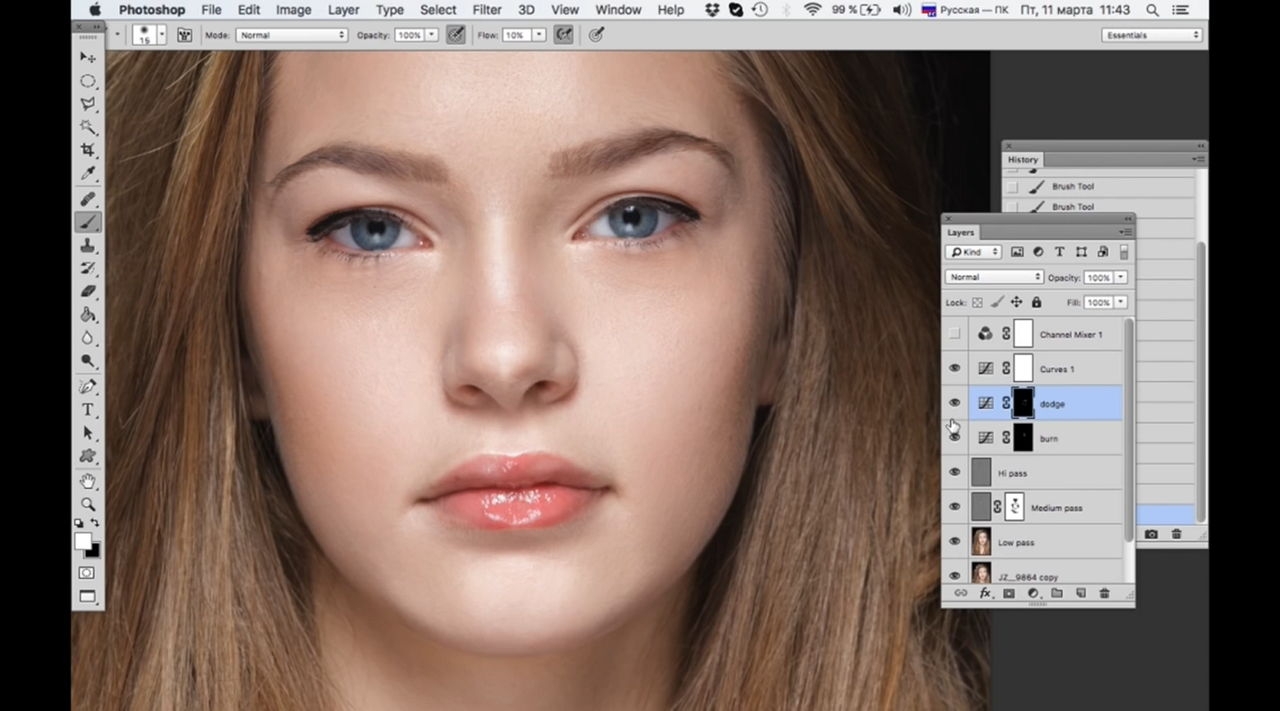Add a layer mask
This screenshot has height=711, width=1280.
[1009, 593]
